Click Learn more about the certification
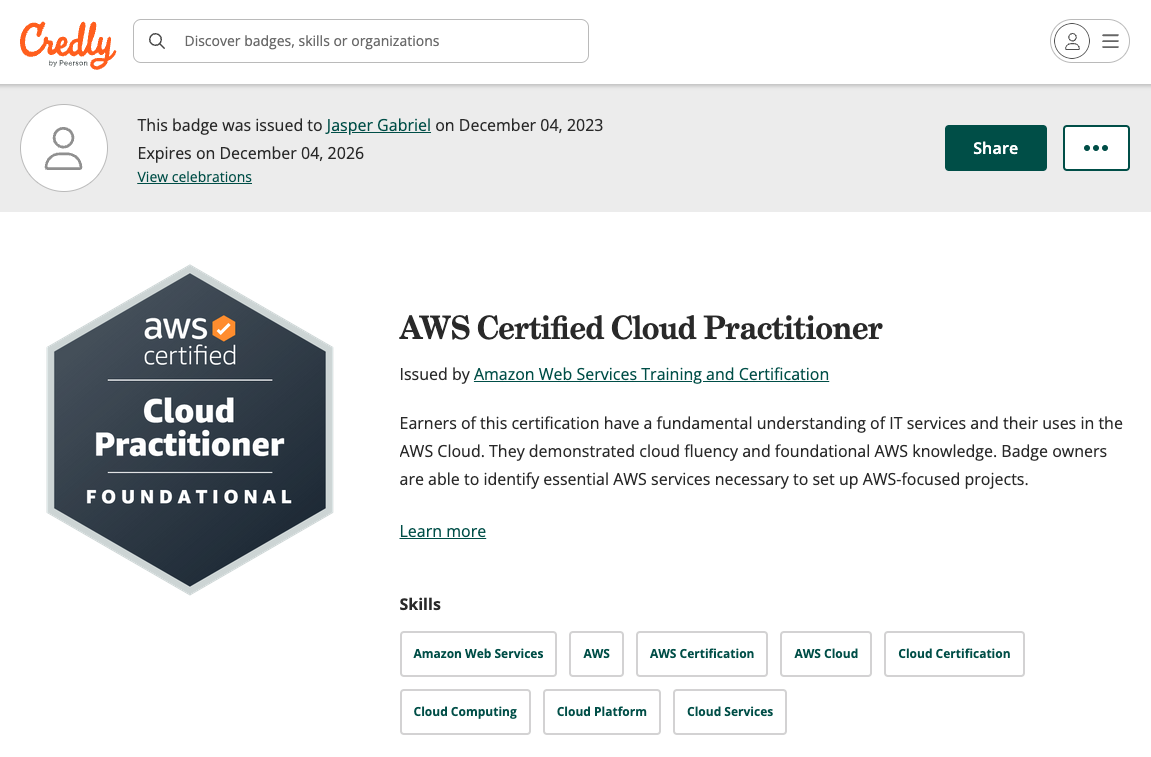This screenshot has width=1151, height=757. pos(442,531)
